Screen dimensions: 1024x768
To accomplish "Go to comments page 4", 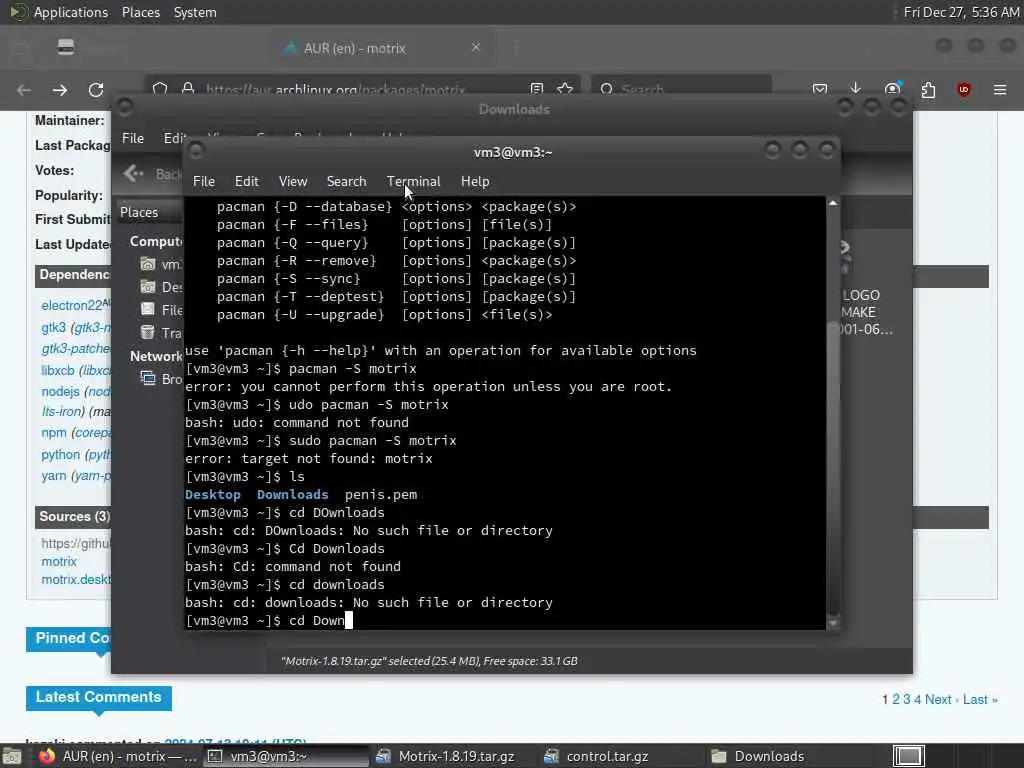I will (918, 699).
